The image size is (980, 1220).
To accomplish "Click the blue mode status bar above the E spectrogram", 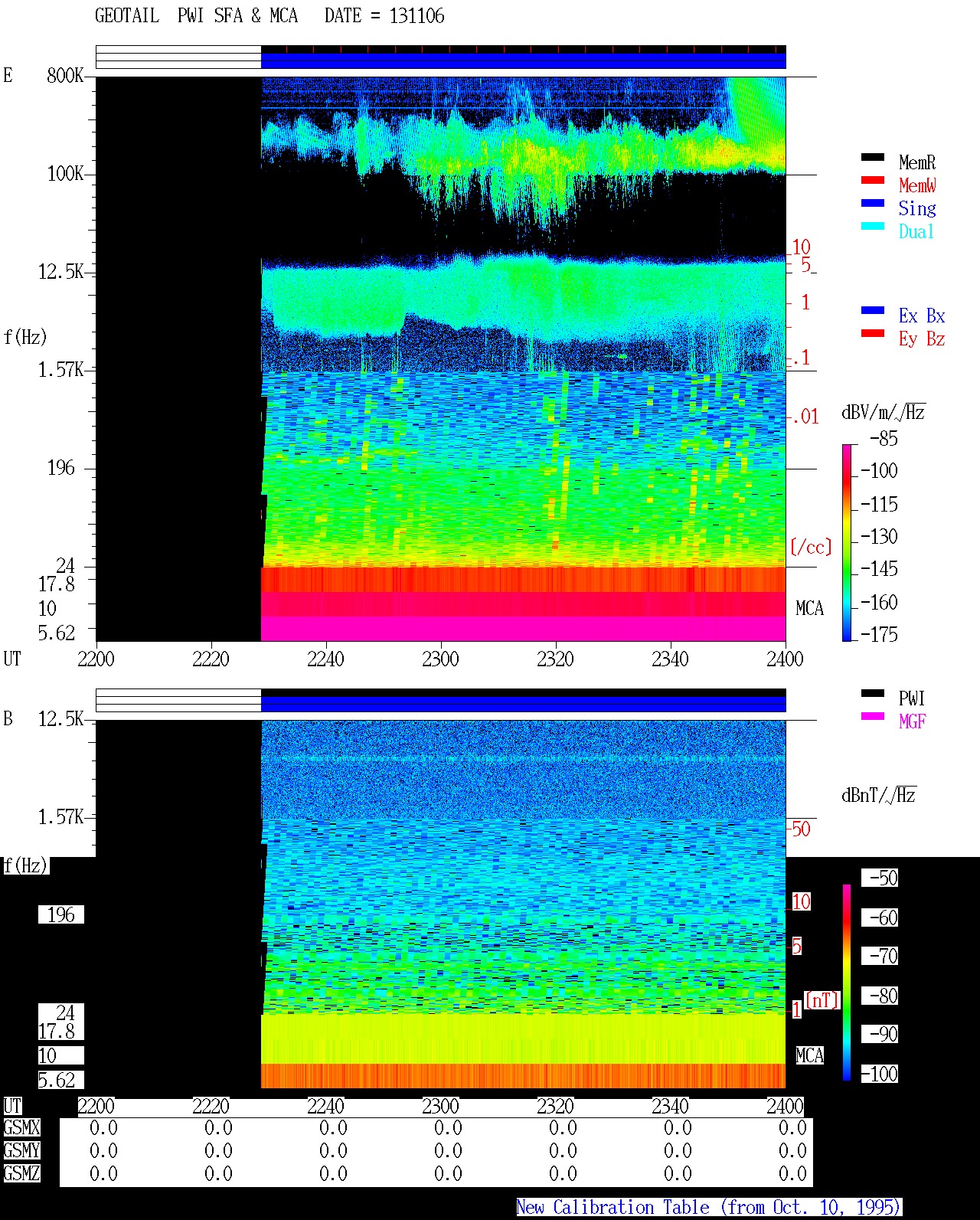I will 523,61.
